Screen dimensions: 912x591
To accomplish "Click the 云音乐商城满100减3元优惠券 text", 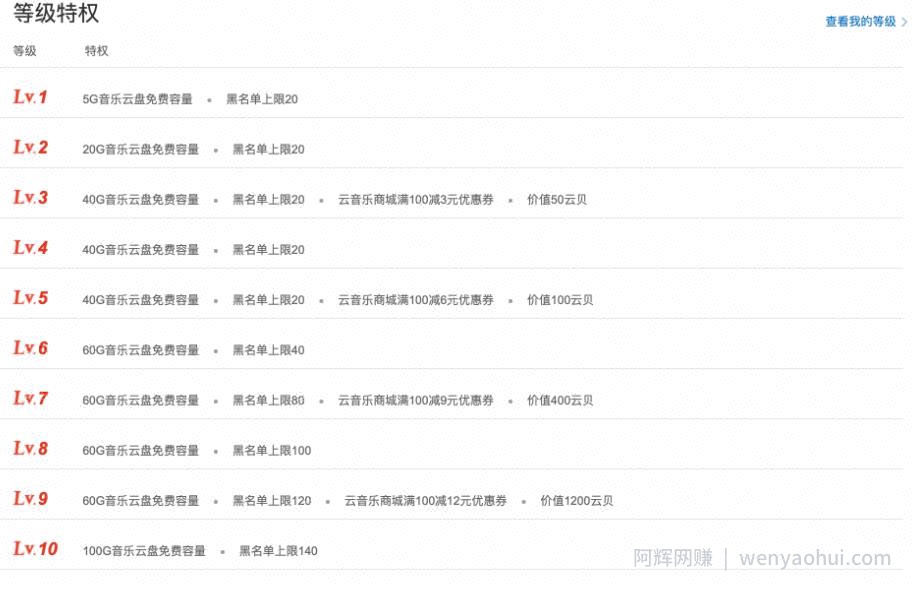I will 416,200.
